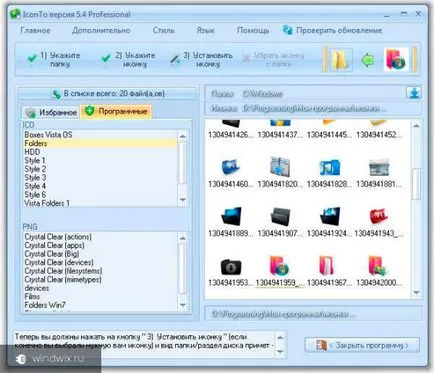Select icon thumbnail 1304941924

[329, 222]
